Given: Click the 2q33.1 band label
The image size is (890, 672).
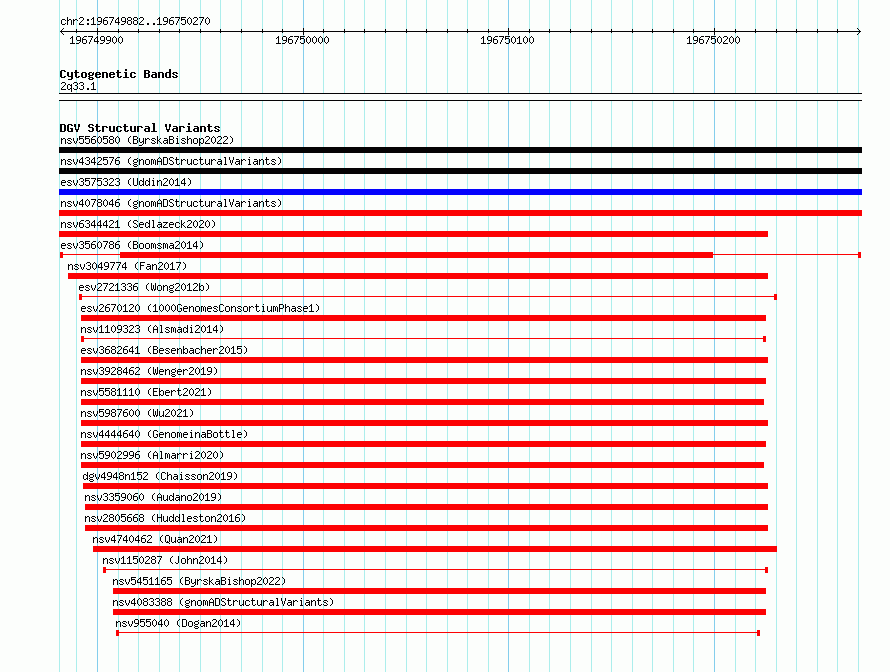Looking at the screenshot, I should point(78,86).
